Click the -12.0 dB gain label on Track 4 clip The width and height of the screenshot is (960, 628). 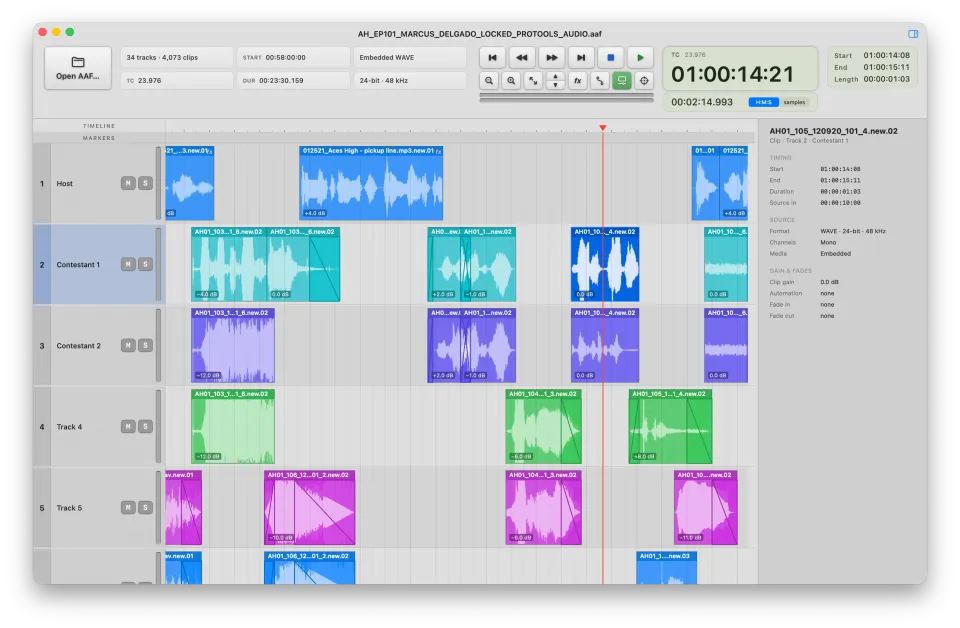(x=208, y=457)
